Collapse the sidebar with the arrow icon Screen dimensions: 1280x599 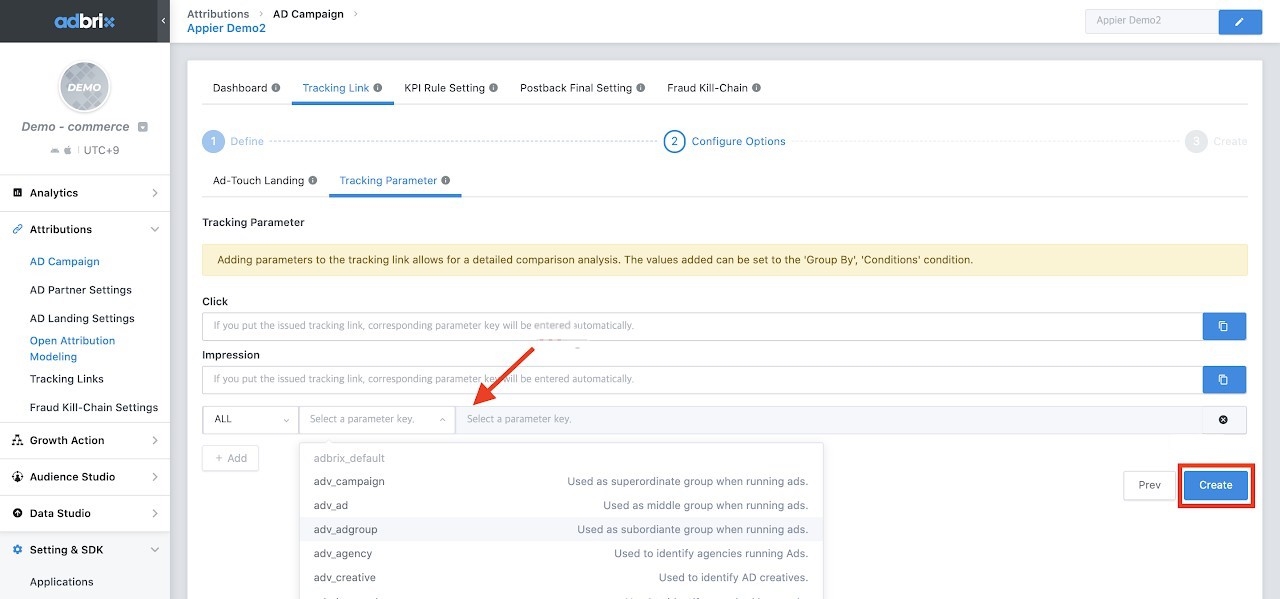tap(163, 21)
